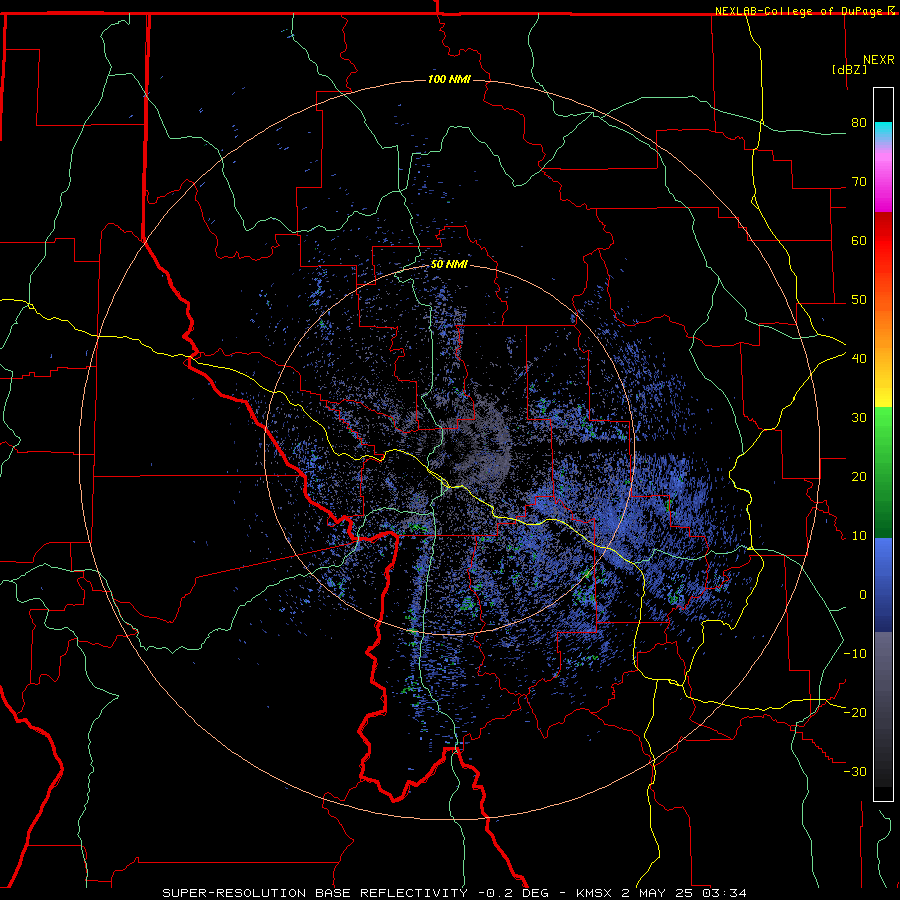This screenshot has height=900, width=900.
Task: Click the -20 value on dBZ scale
Action: click(x=855, y=712)
